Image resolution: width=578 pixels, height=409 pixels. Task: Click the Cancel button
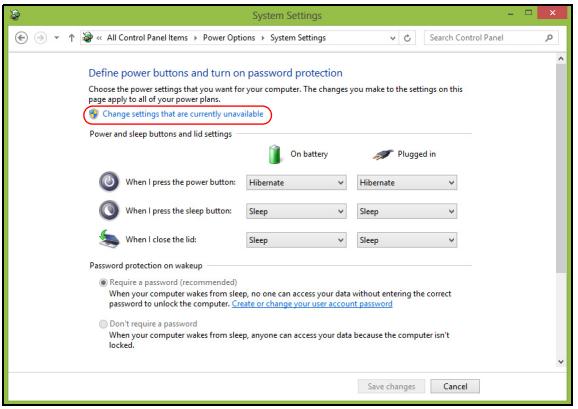click(455, 387)
